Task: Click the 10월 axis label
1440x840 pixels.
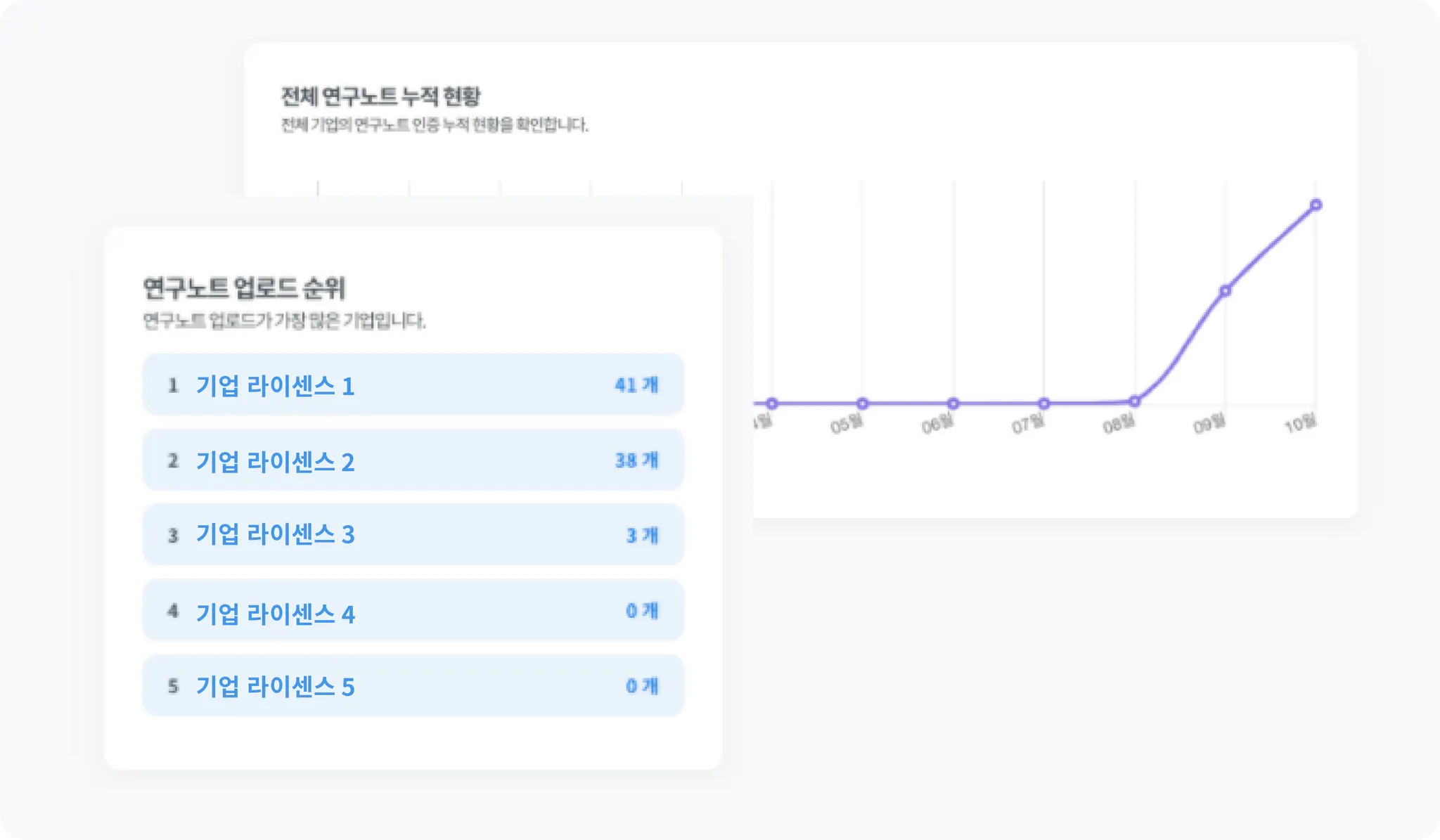Action: (1300, 423)
